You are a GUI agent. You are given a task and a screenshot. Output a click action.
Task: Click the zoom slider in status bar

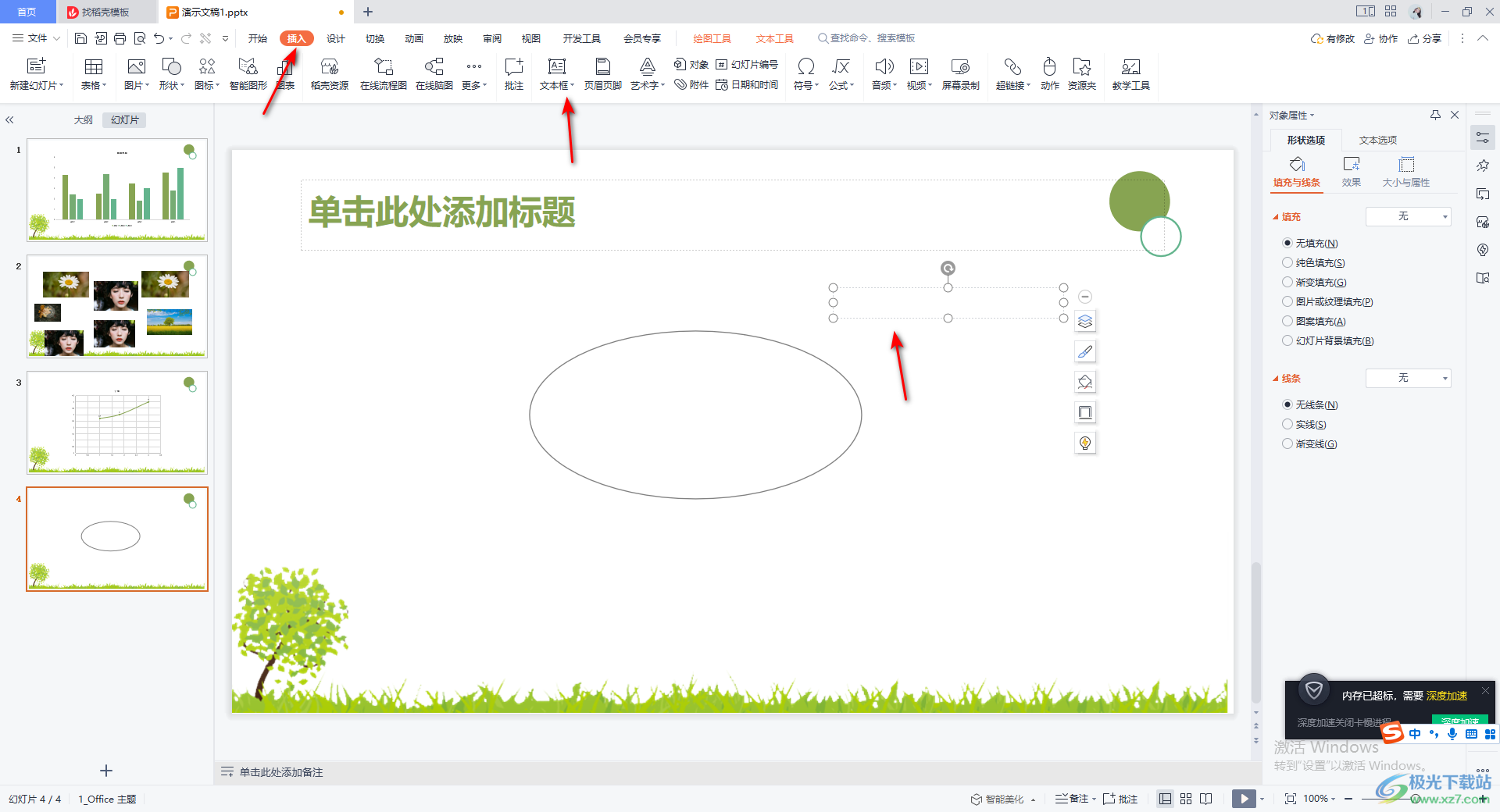click(x=1416, y=799)
